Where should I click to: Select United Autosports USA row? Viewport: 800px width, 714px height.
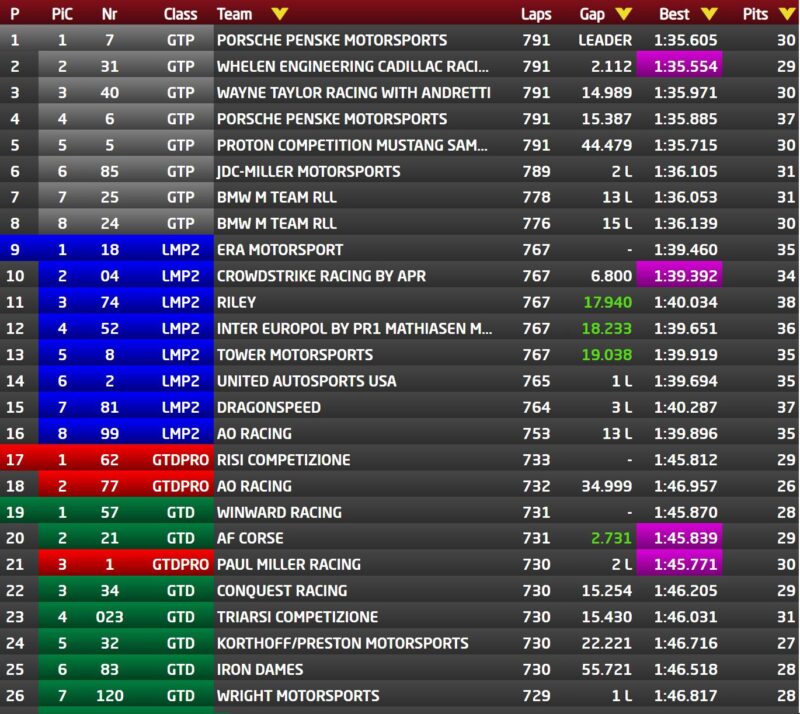pos(400,381)
